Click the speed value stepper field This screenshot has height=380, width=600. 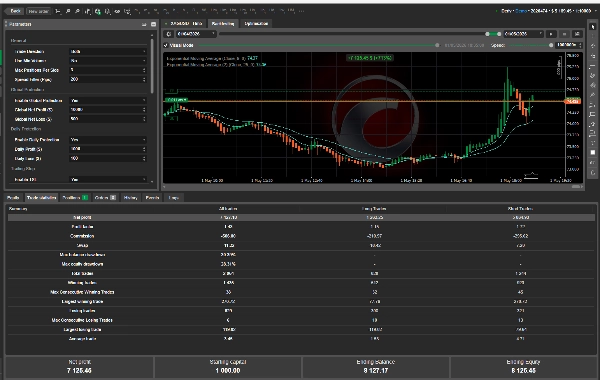569,45
